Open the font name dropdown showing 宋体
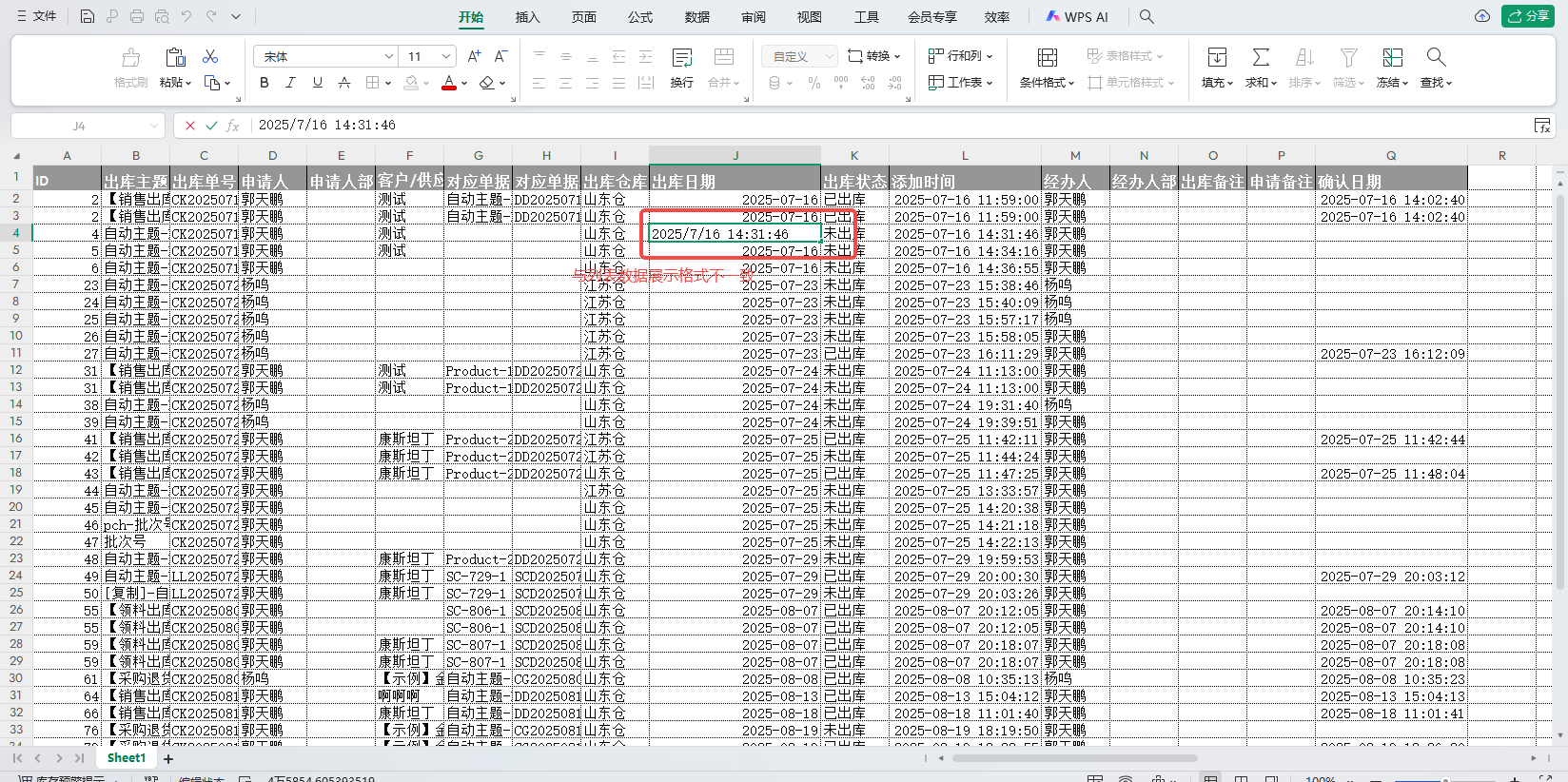This screenshot has height=782, width=1568. click(x=324, y=57)
